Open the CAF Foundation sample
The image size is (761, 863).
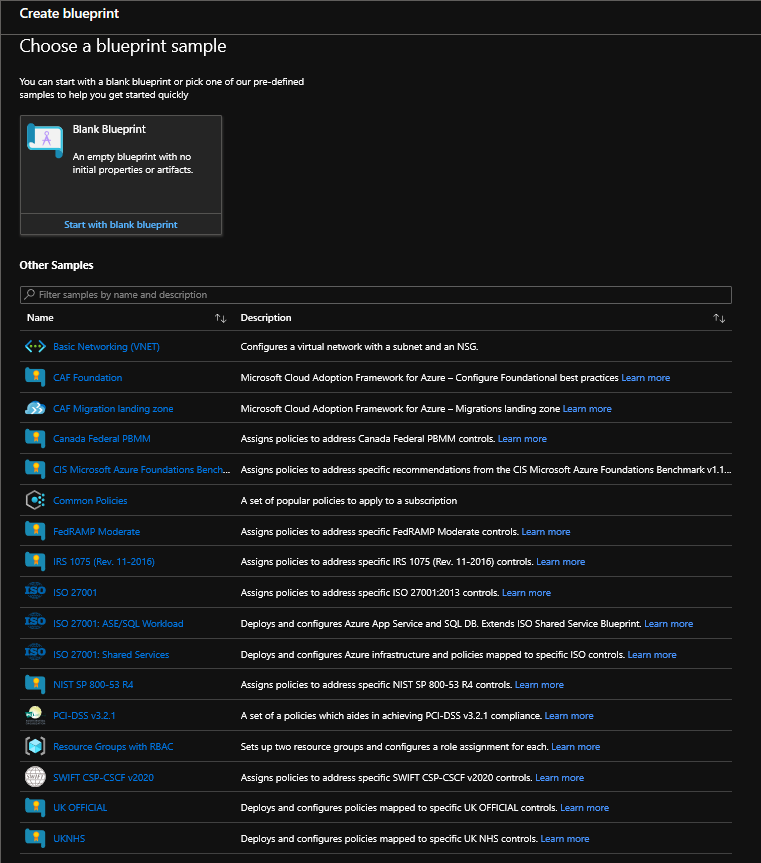pos(87,378)
